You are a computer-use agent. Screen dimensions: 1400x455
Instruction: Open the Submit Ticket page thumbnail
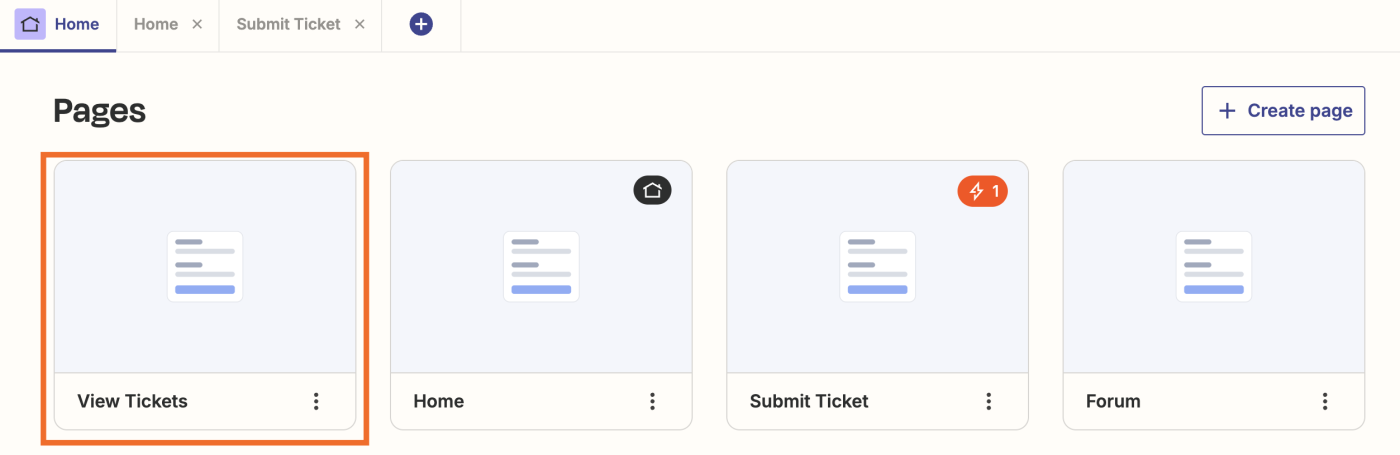pyautogui.click(x=877, y=267)
